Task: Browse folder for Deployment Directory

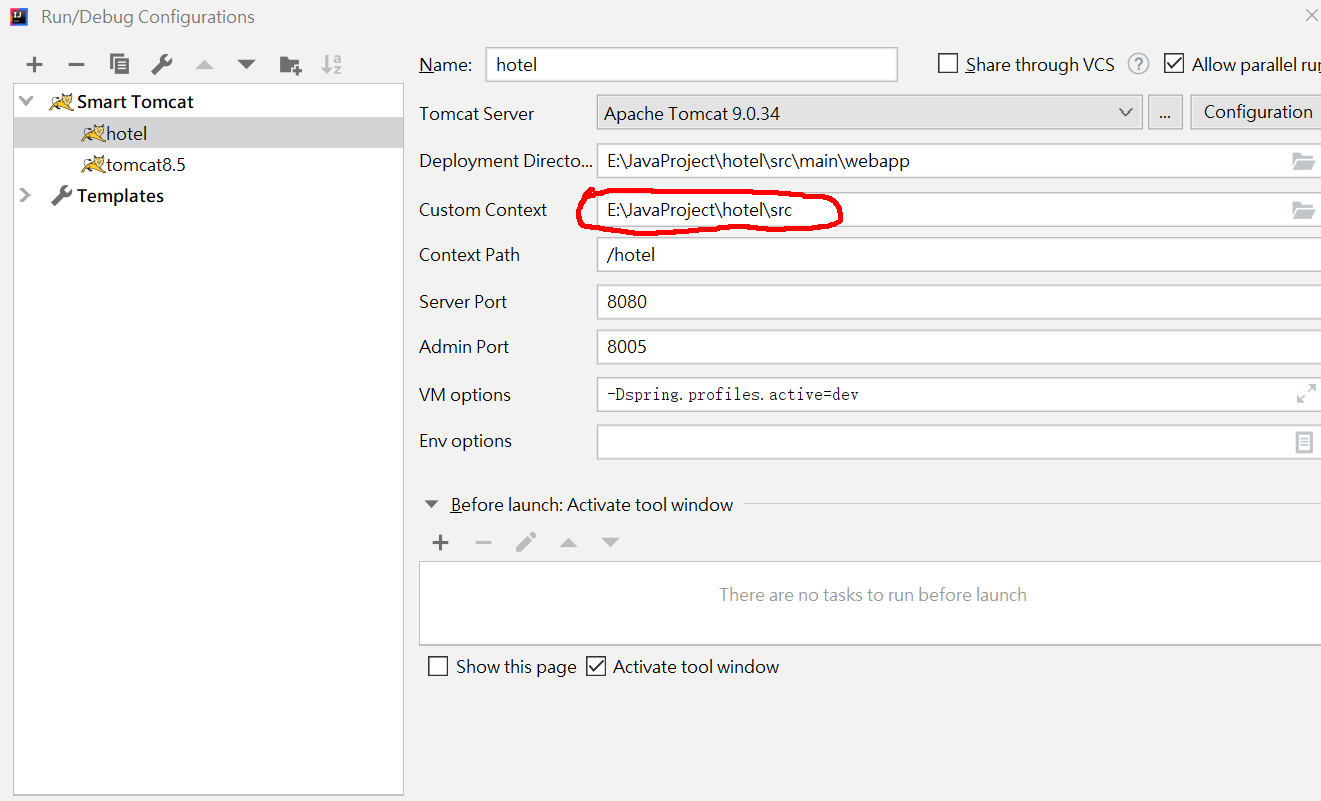Action: click(x=1303, y=161)
